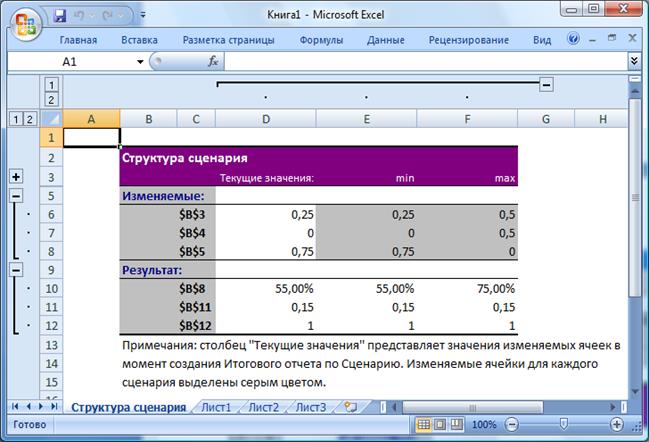Show row outline level 1
649x442 pixels.
point(13,119)
